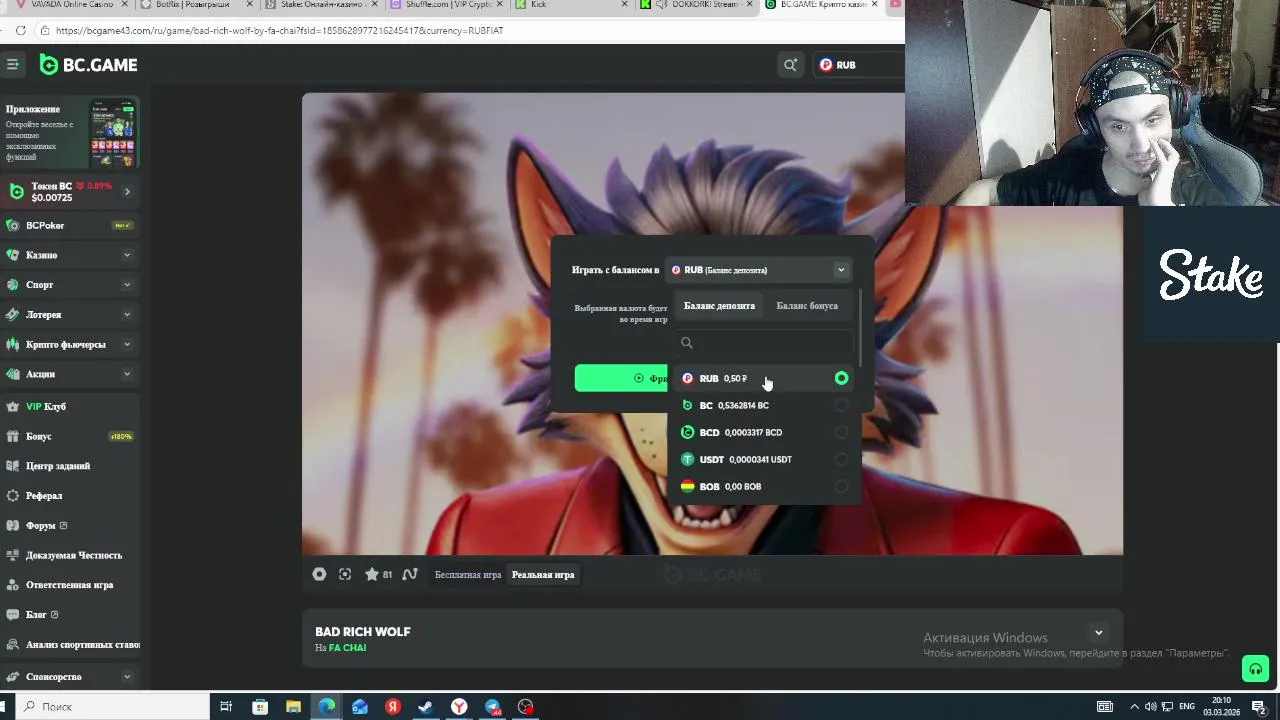
Task: Click the Бонус gift icon
Action: tap(13, 436)
